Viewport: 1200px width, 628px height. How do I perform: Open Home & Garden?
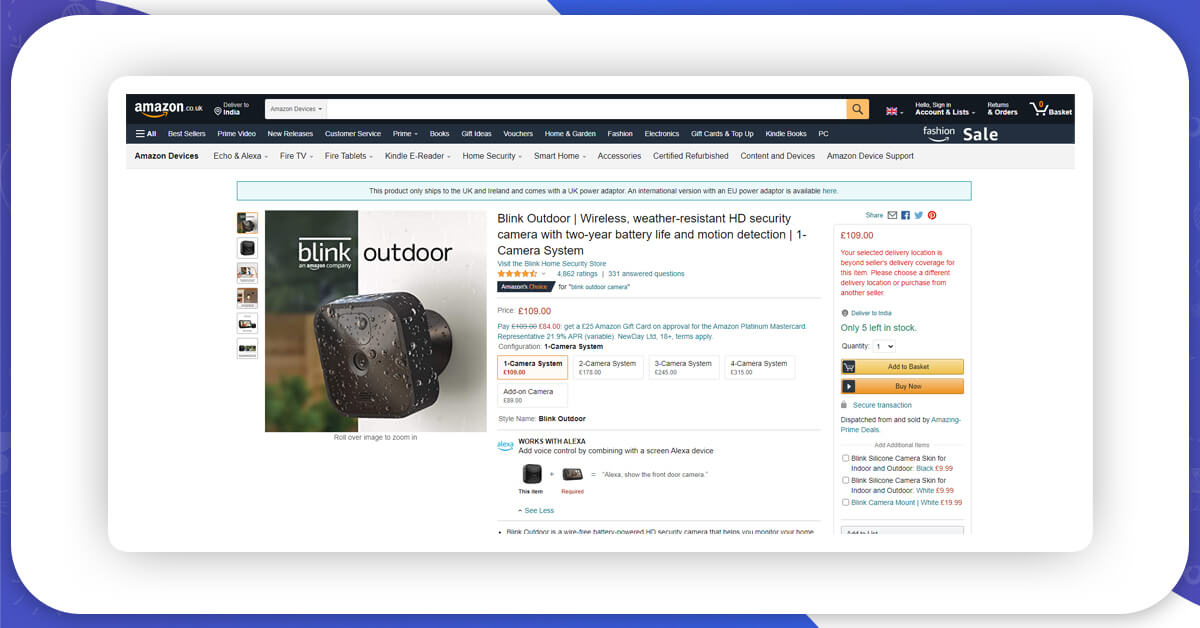[x=570, y=133]
